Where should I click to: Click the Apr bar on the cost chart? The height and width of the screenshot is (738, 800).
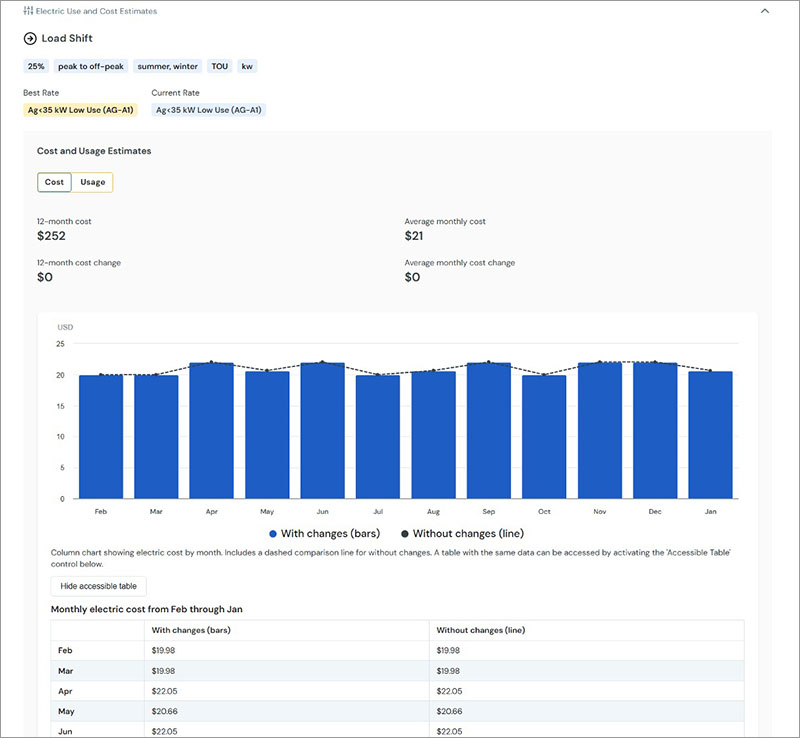211,430
